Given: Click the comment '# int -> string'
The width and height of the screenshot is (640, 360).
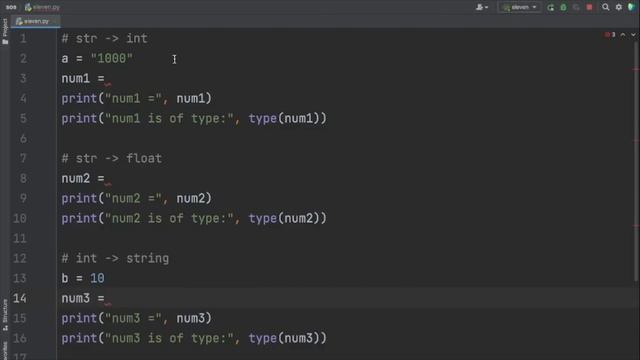Looking at the screenshot, I should (x=115, y=259).
